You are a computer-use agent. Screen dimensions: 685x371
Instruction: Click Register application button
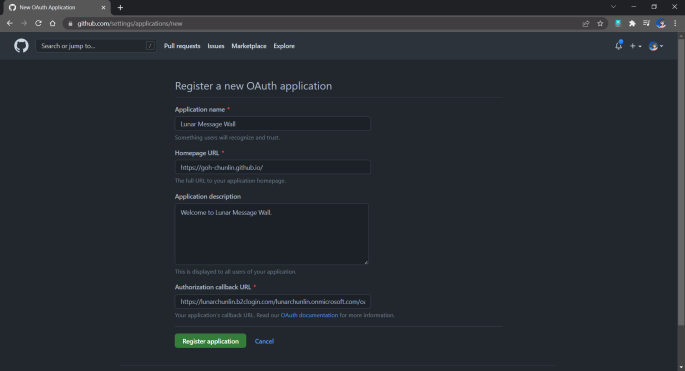coord(210,341)
